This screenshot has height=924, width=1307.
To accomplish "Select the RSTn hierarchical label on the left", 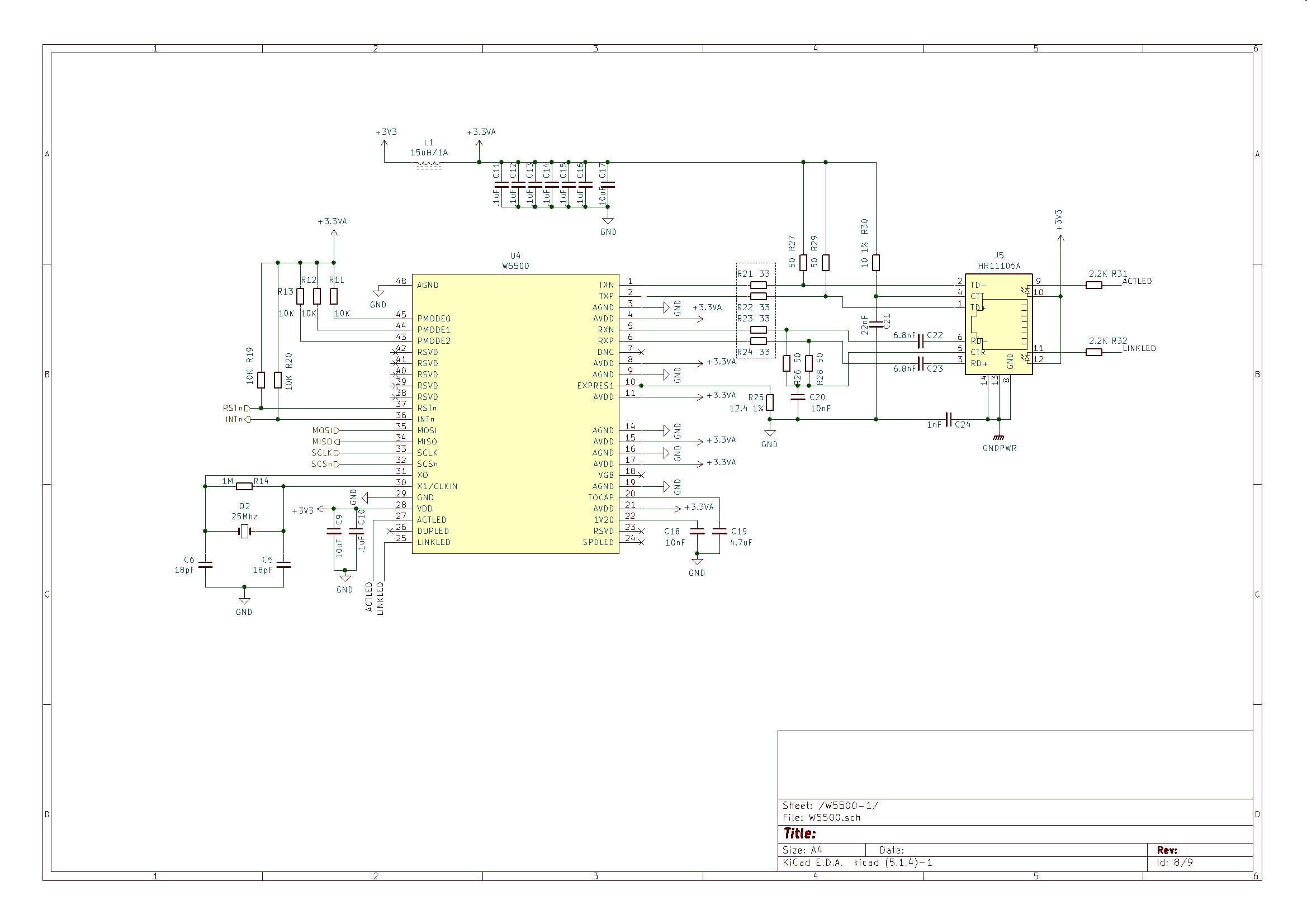I will (x=236, y=408).
